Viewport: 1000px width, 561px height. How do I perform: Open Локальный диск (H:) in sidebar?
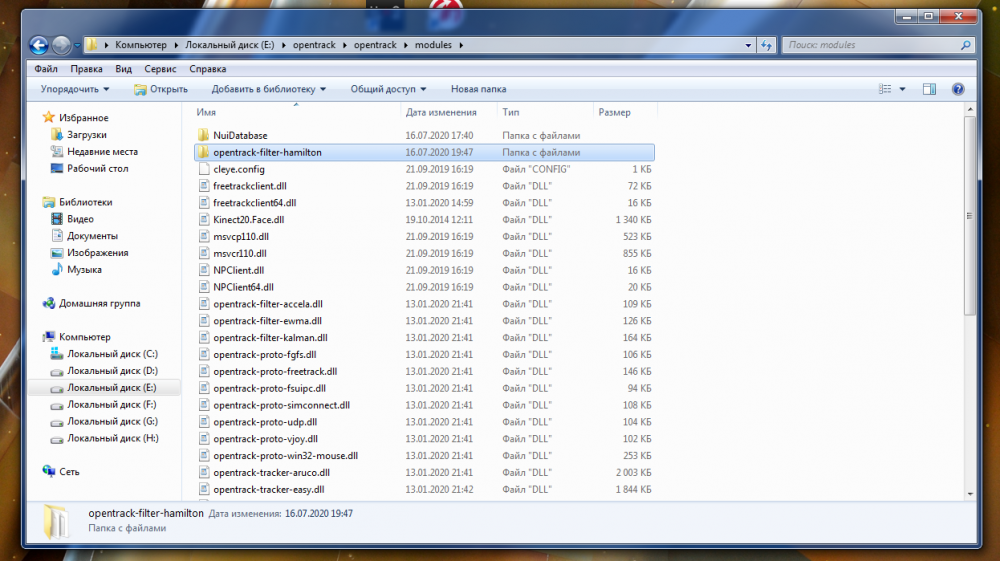click(113, 438)
